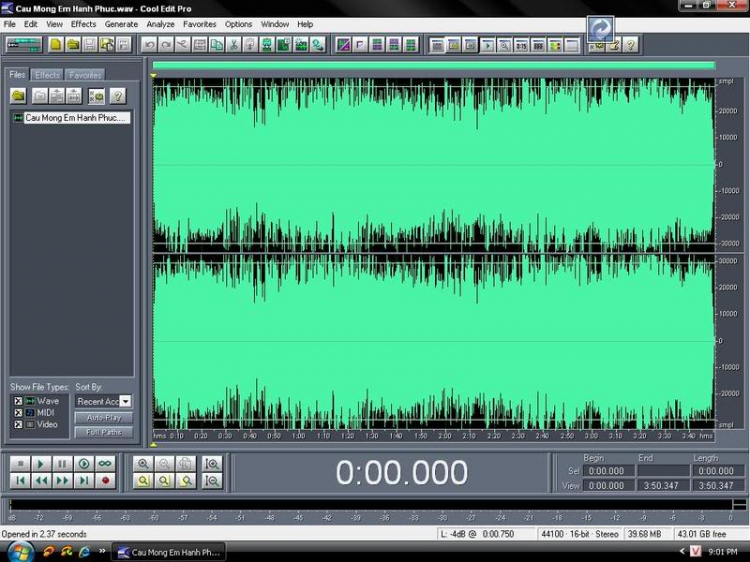Click the Undo arrow in the toolbar
750x562 pixels.
149,45
